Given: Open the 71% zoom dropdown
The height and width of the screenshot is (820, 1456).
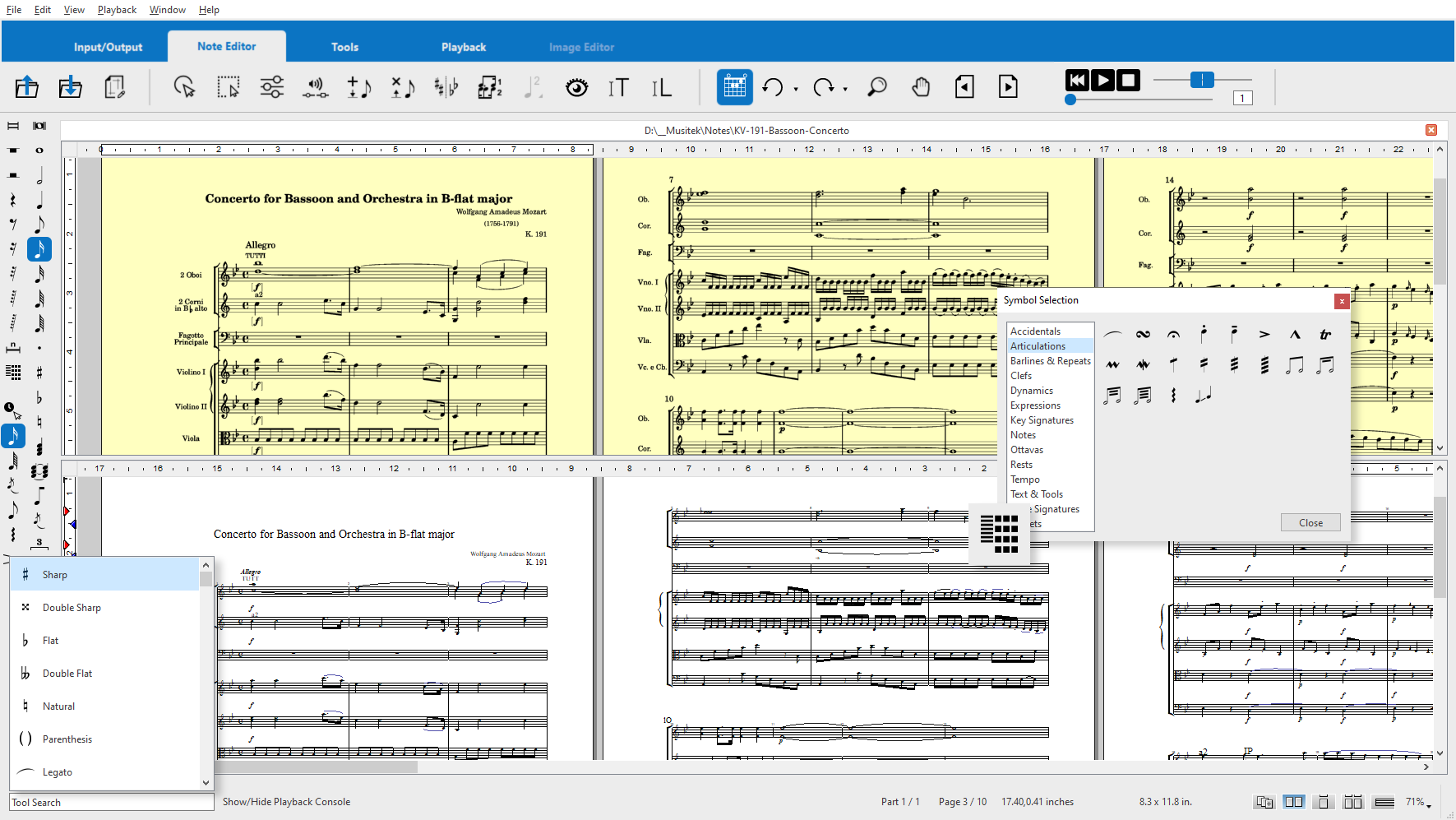Looking at the screenshot, I should tap(1419, 802).
